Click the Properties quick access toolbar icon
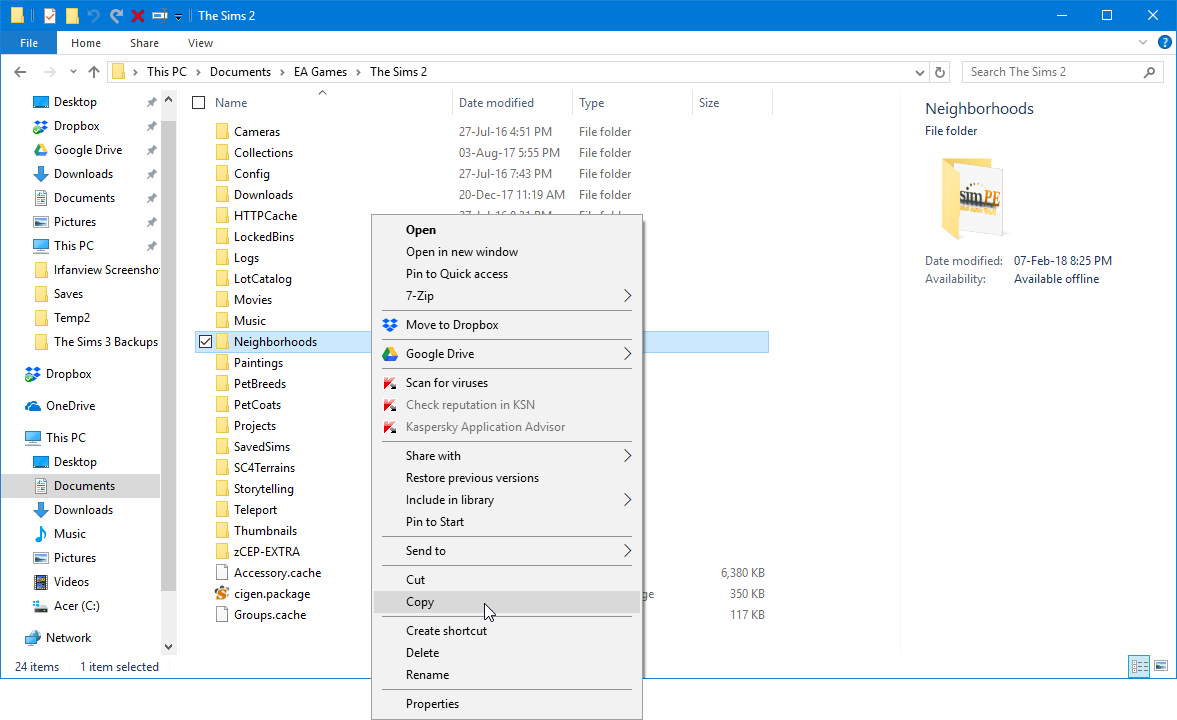The height and width of the screenshot is (720, 1177). (x=50, y=15)
